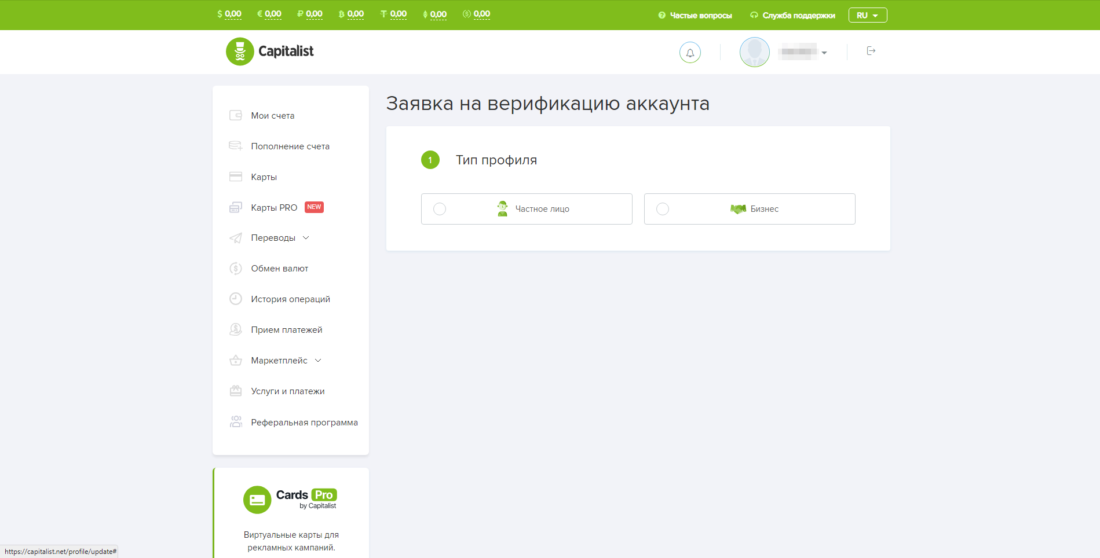Click the Тип профиля step heading
This screenshot has height=558, width=1100.
(x=497, y=160)
